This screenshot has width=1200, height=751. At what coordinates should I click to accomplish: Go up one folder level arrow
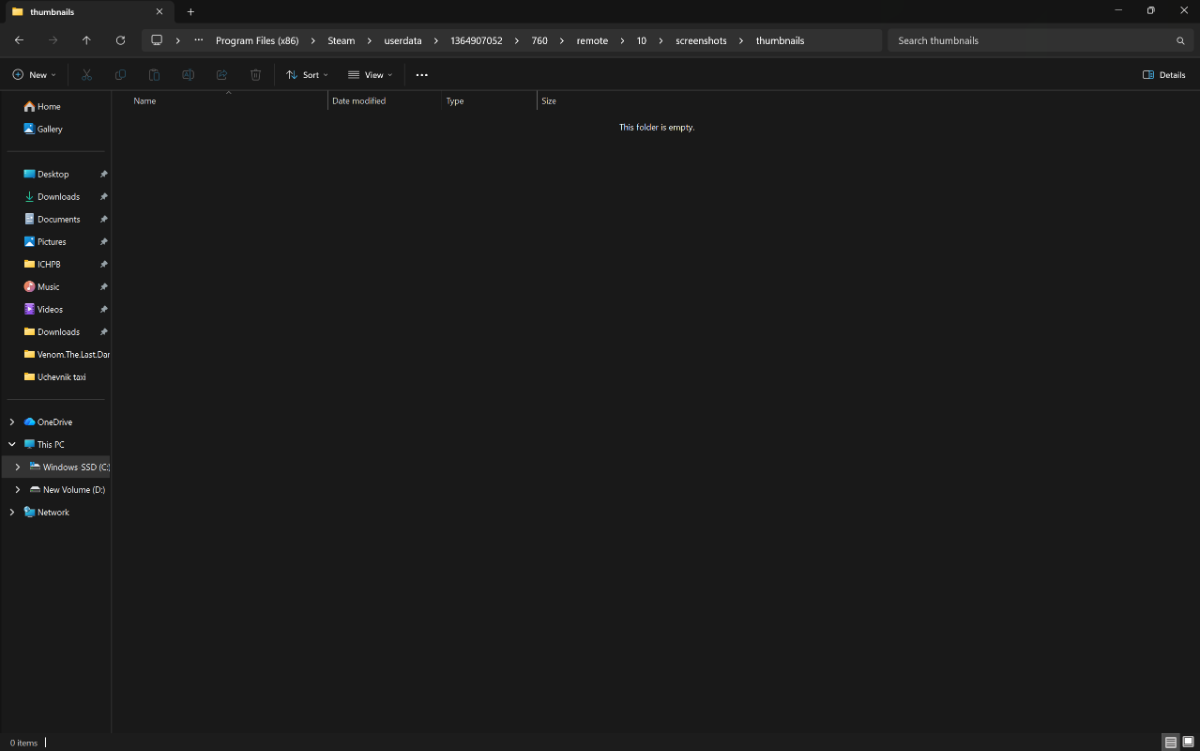click(86, 41)
